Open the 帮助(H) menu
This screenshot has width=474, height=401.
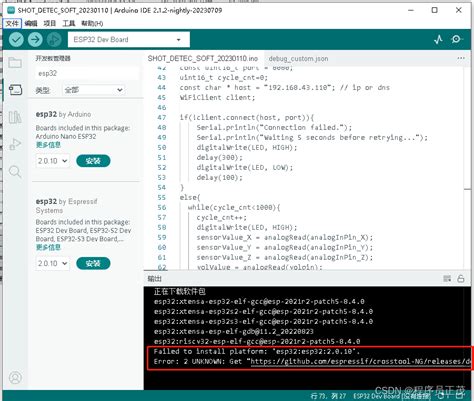tap(92, 23)
